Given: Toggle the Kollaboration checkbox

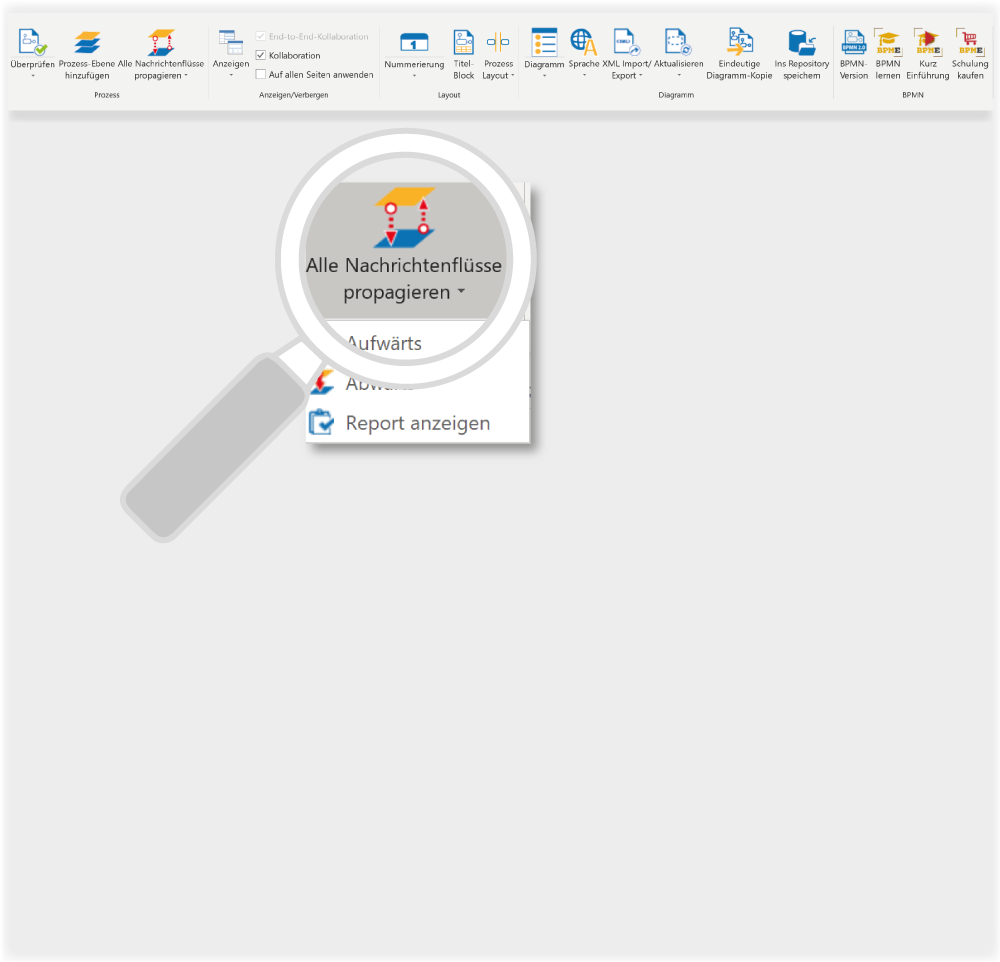Looking at the screenshot, I should (261, 56).
